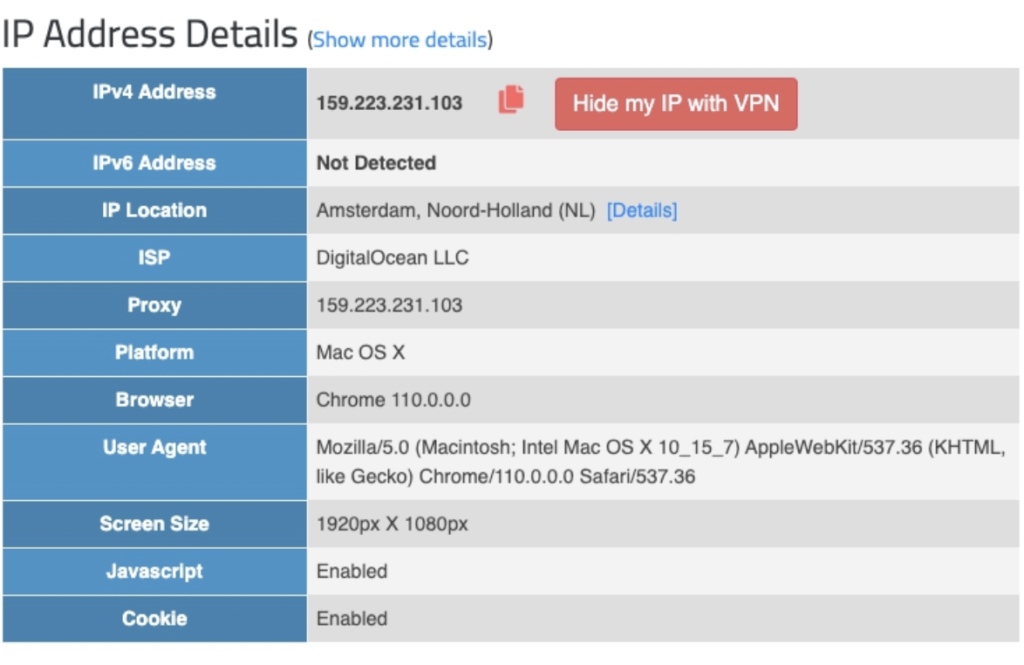Click the Cookie header cell
Screen dimensions: 1024x665
(x=155, y=619)
